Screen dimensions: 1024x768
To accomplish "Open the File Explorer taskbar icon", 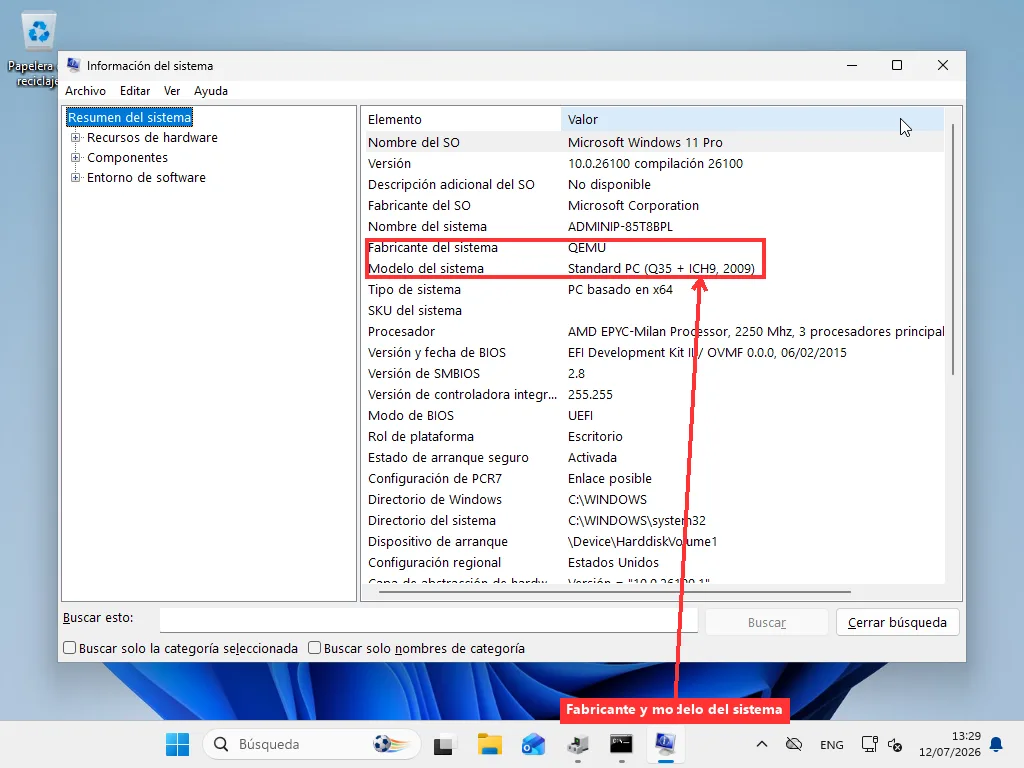I will (x=489, y=744).
